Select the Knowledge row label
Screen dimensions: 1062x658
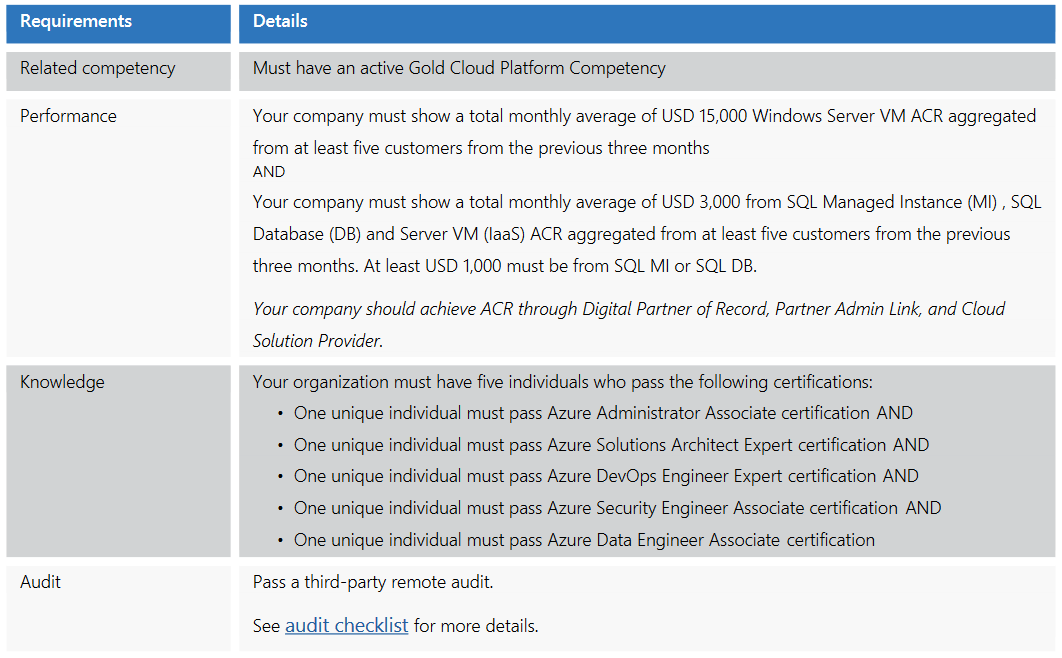point(62,382)
